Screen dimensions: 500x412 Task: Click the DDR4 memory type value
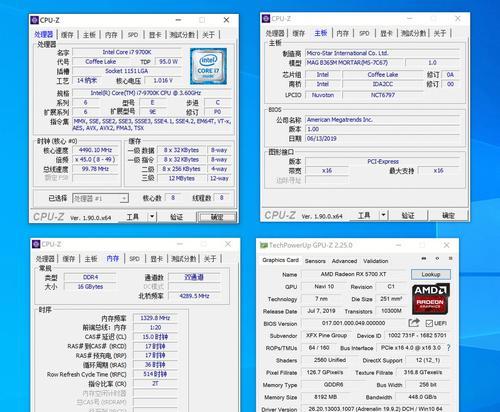coord(90,277)
